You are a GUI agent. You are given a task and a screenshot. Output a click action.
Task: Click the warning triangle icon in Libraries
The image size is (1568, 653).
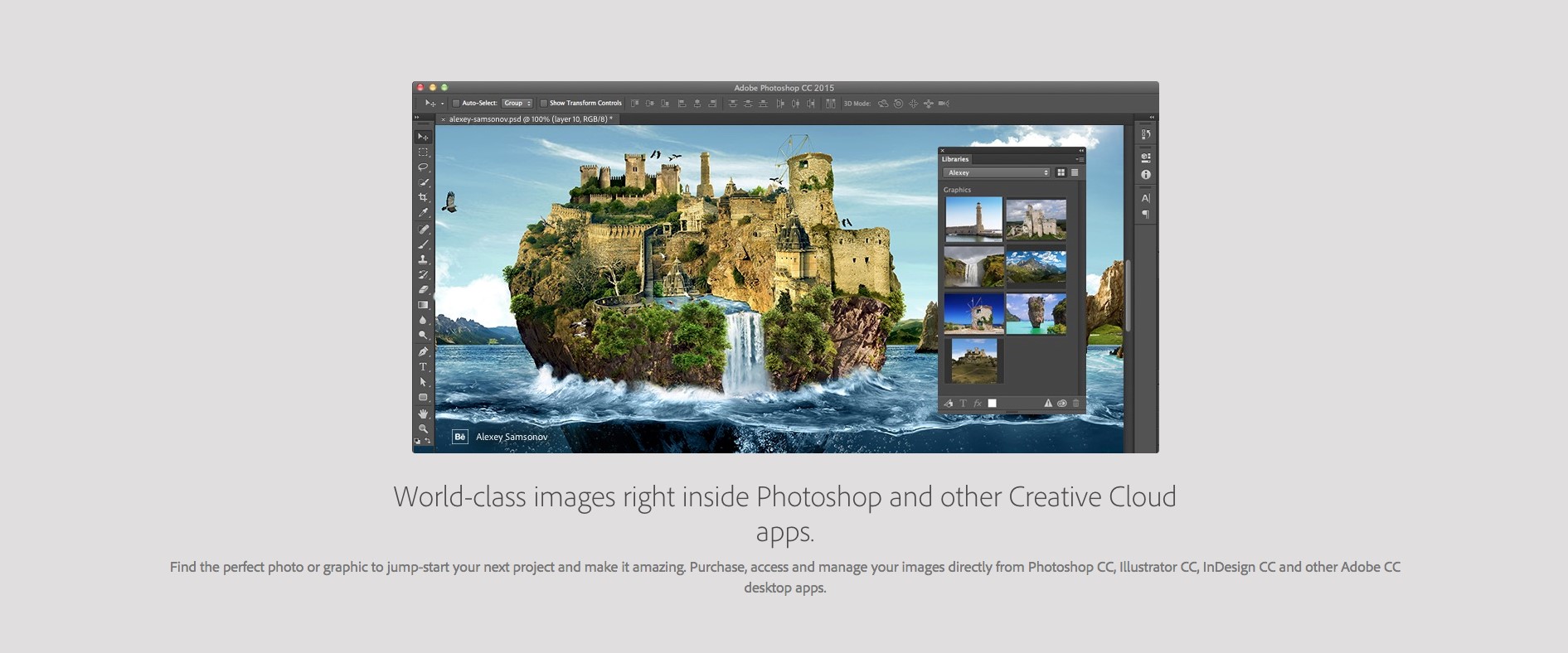[1048, 404]
